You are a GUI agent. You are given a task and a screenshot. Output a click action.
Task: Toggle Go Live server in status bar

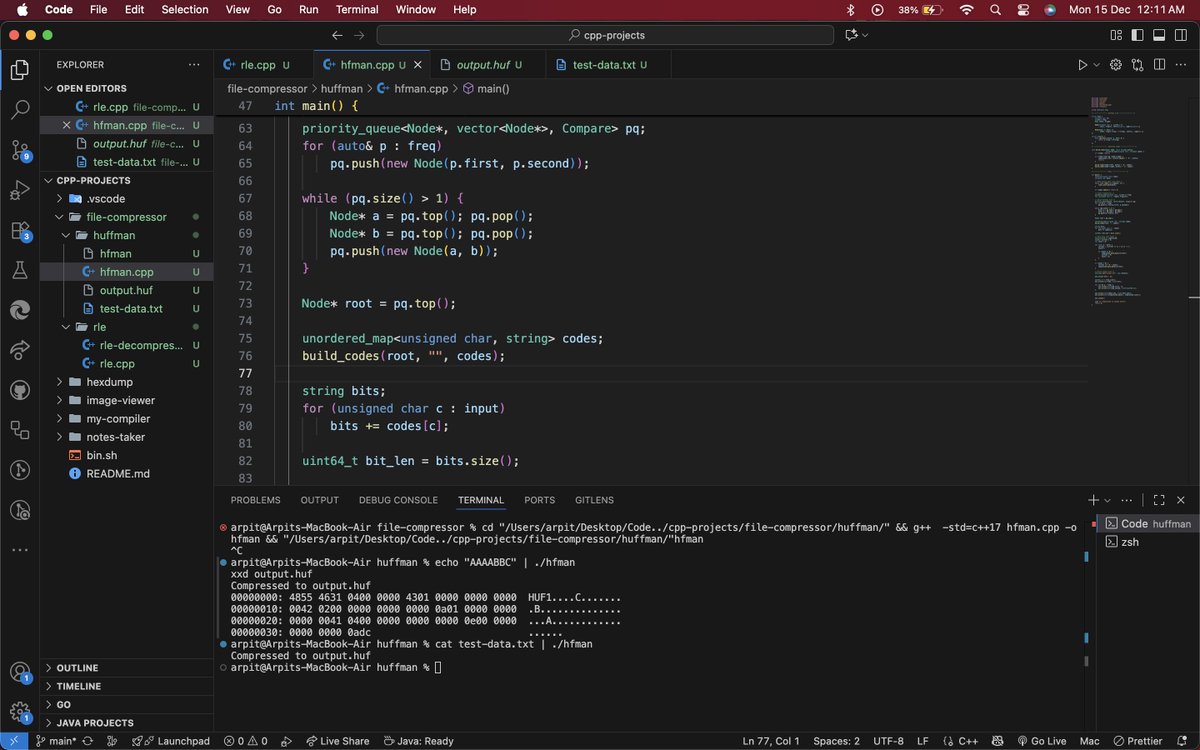[x=1041, y=741]
